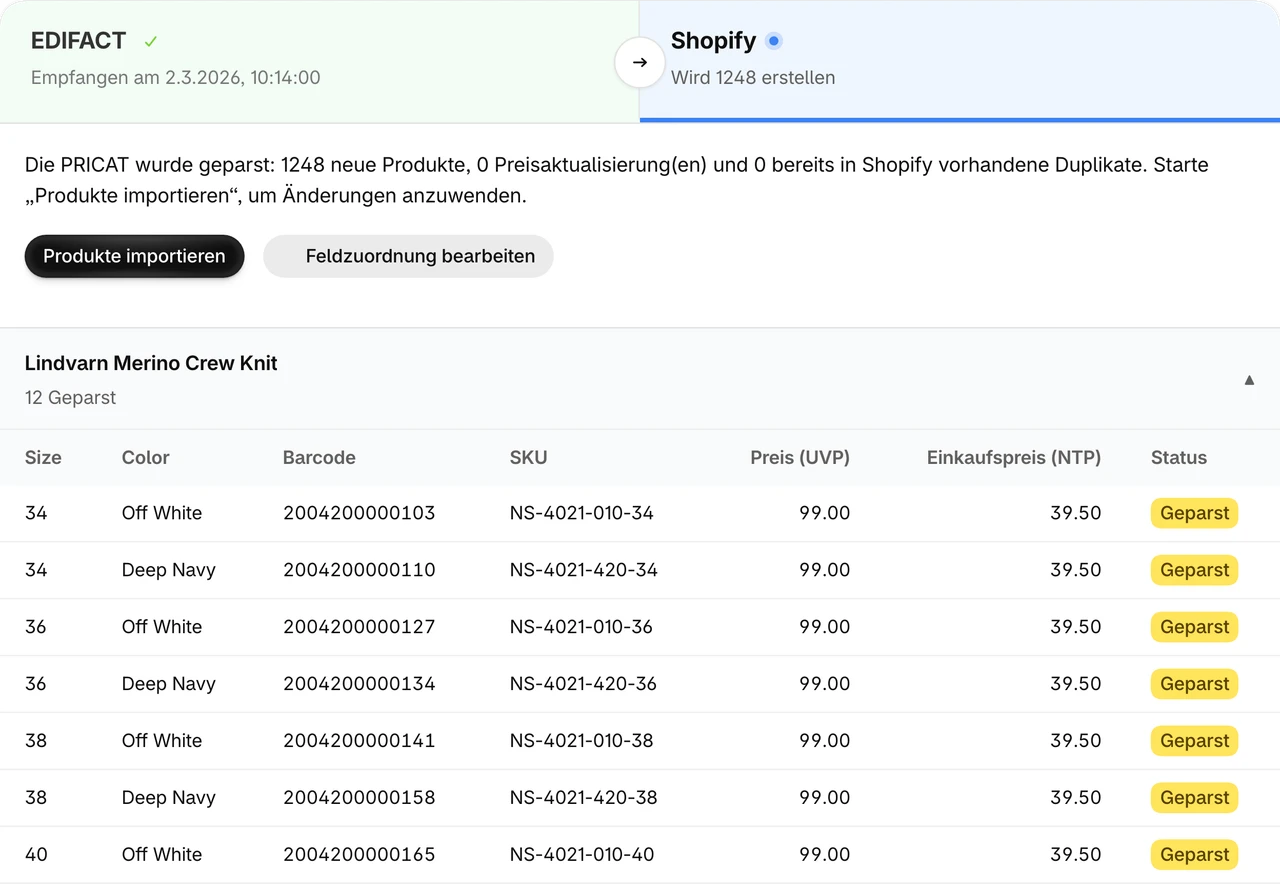Viewport: 1280px width, 892px height.
Task: Click SKU NS-4021-010-40
Action: pyautogui.click(x=582, y=855)
